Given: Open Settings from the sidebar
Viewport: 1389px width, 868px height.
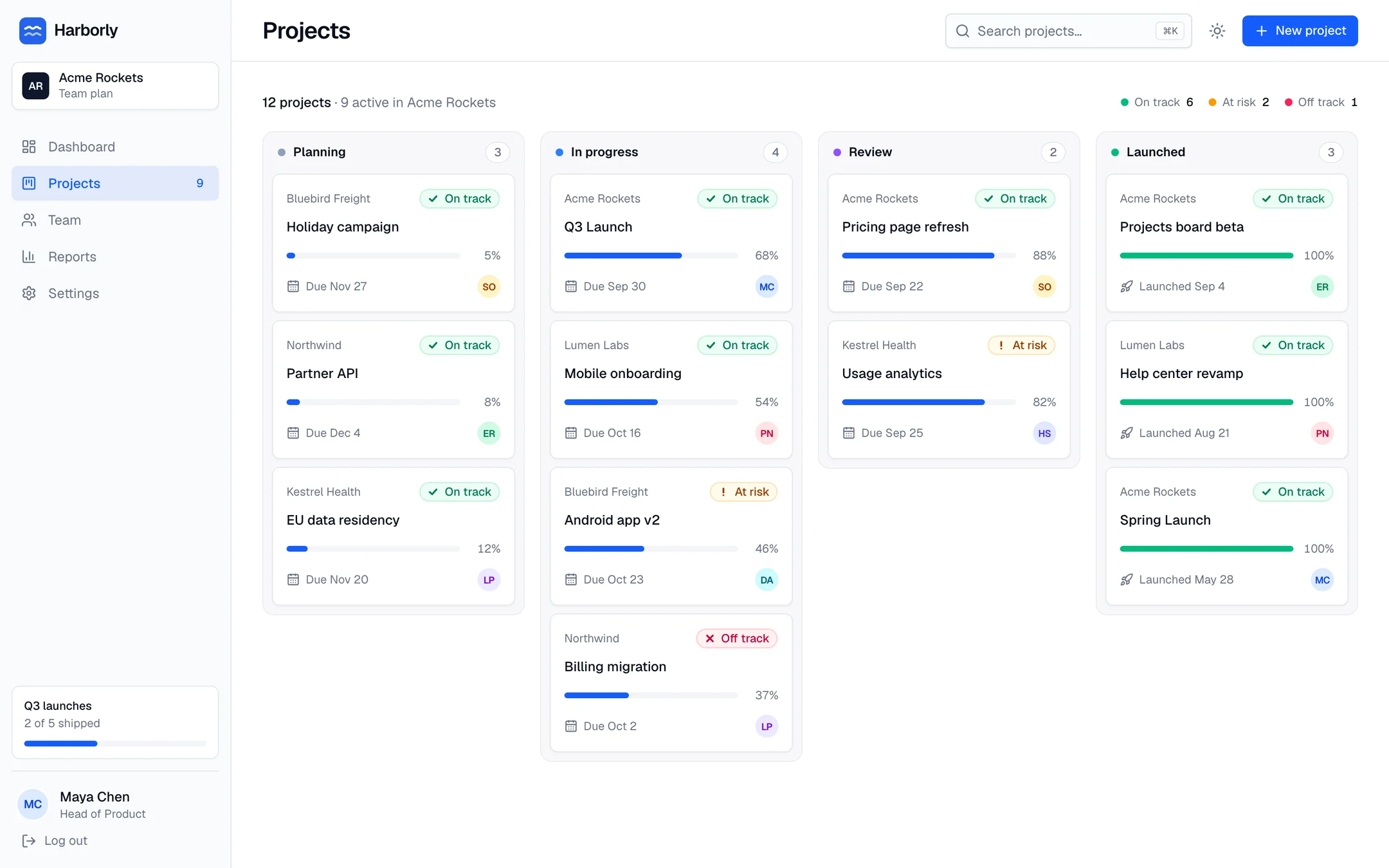Looking at the screenshot, I should click(115, 293).
